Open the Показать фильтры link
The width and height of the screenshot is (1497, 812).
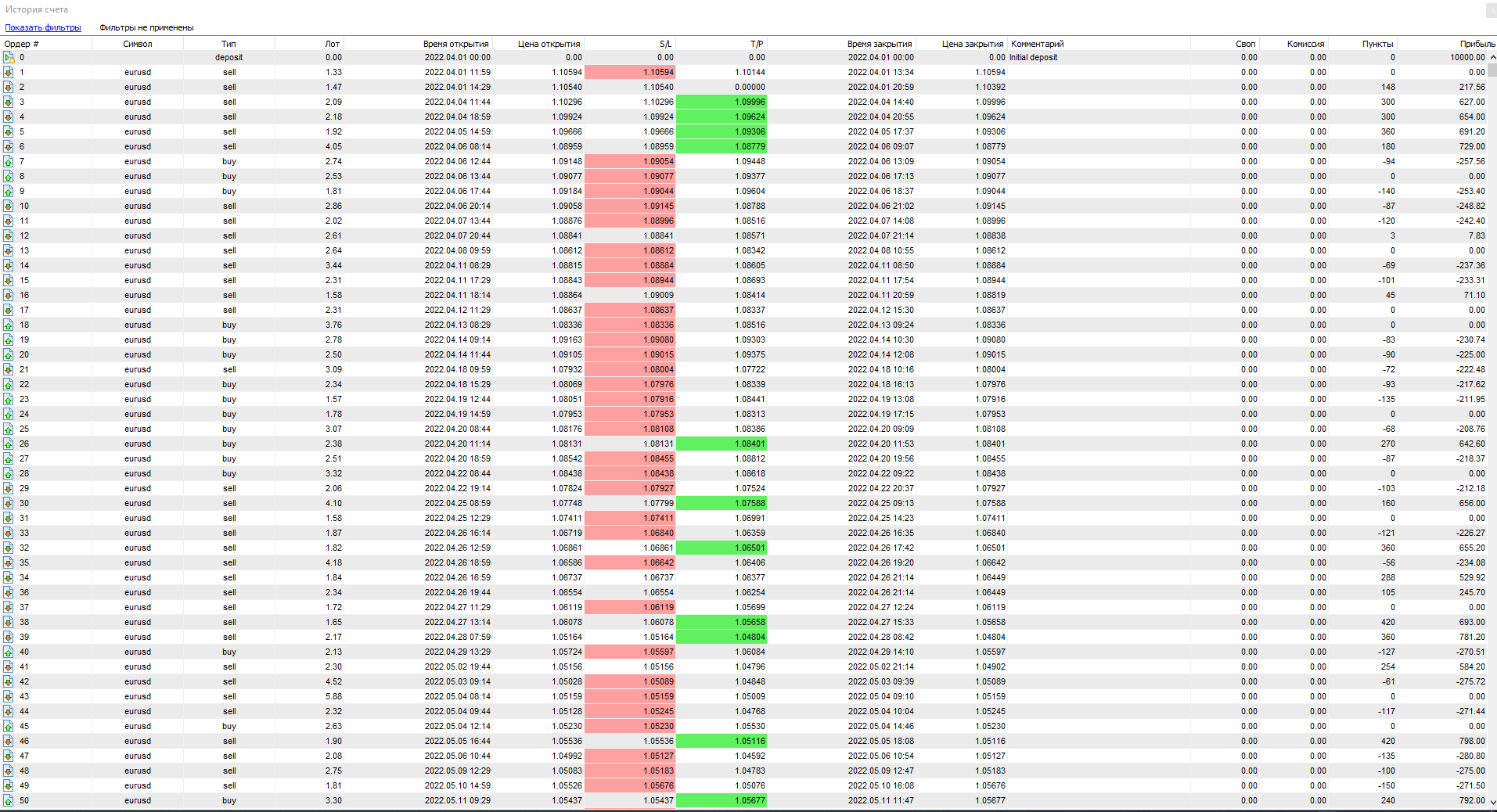coord(43,27)
